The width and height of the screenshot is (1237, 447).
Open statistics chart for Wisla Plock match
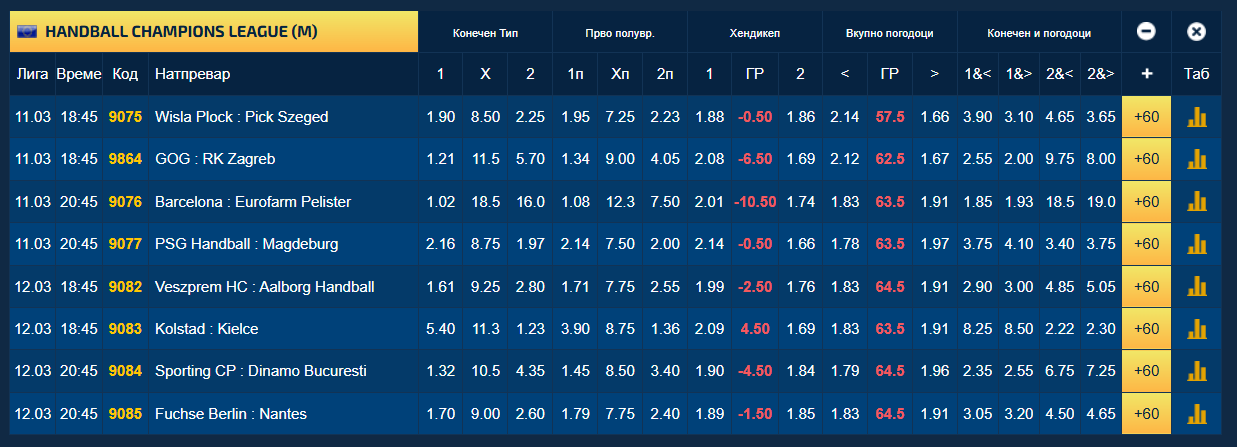1196,117
